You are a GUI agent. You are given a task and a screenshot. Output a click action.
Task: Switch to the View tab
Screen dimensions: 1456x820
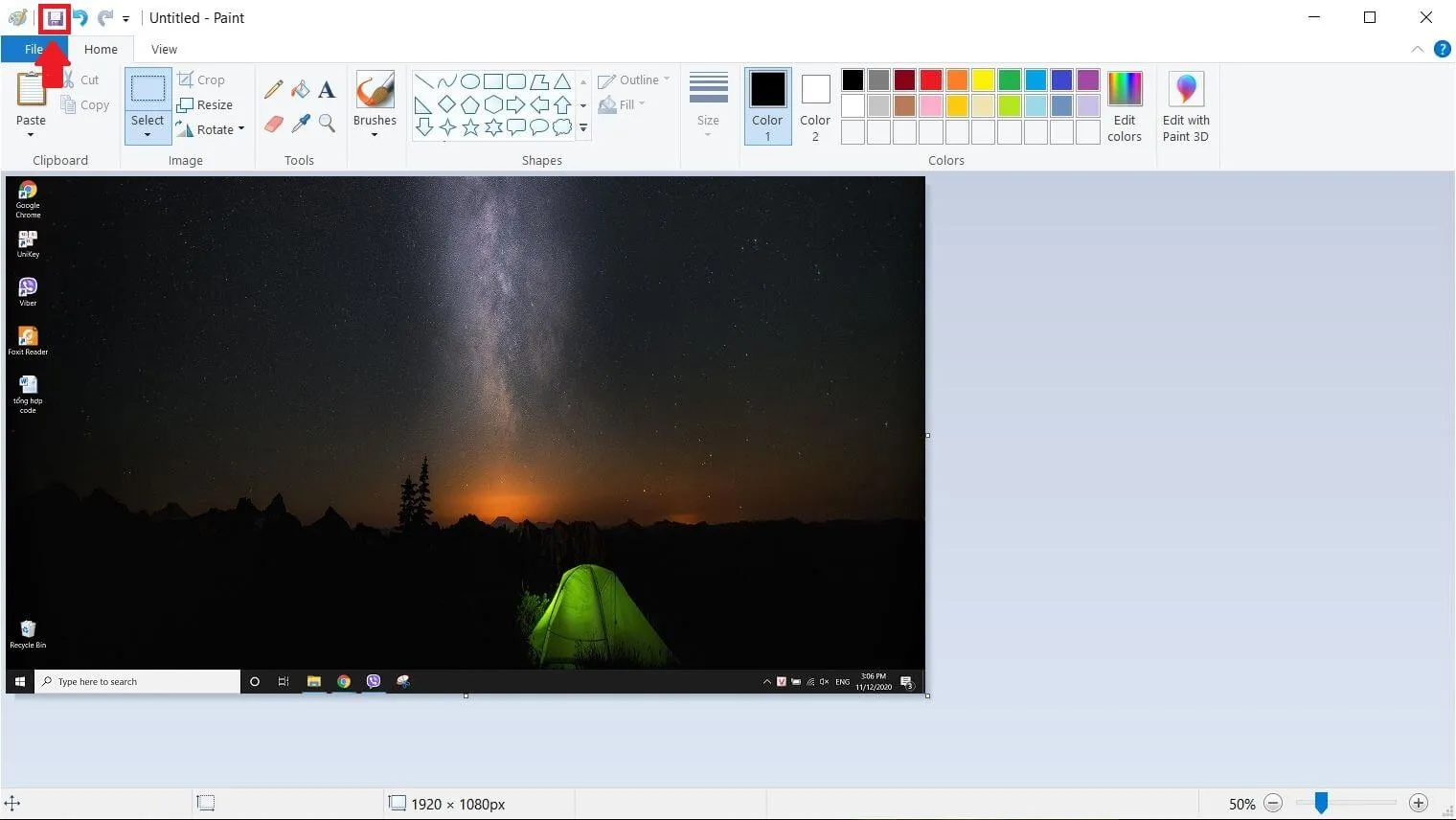click(x=163, y=49)
